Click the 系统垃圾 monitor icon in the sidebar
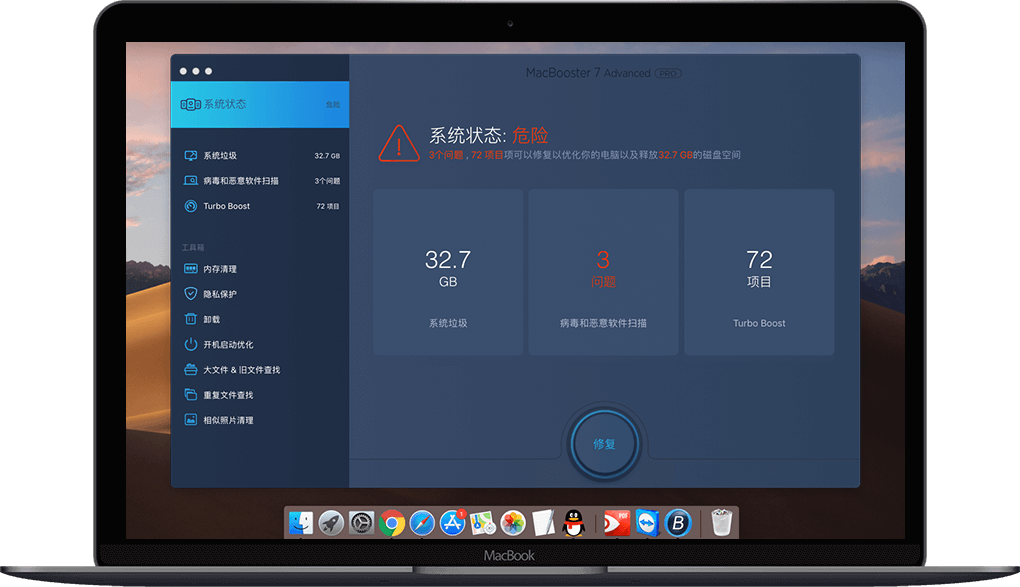The height and width of the screenshot is (587, 1020). pos(191,156)
